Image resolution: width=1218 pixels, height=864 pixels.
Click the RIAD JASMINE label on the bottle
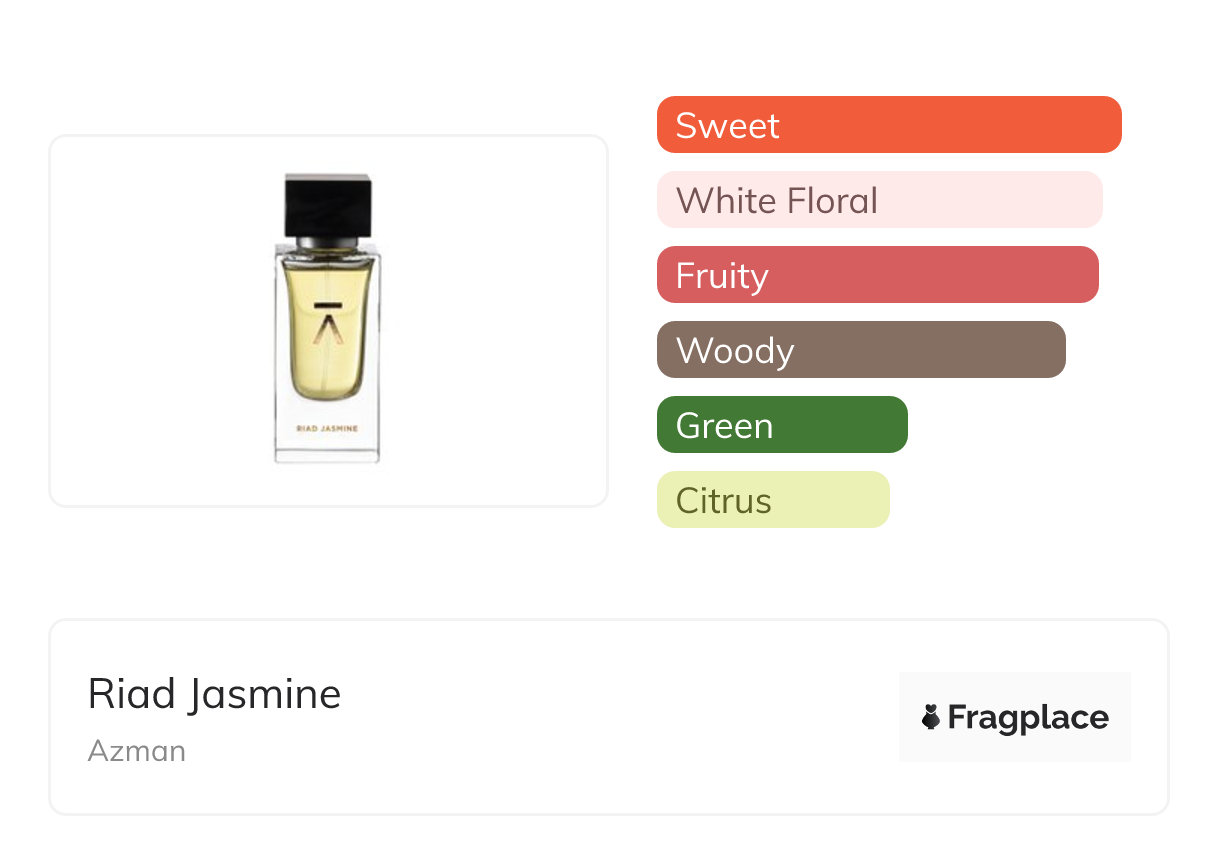point(327,429)
